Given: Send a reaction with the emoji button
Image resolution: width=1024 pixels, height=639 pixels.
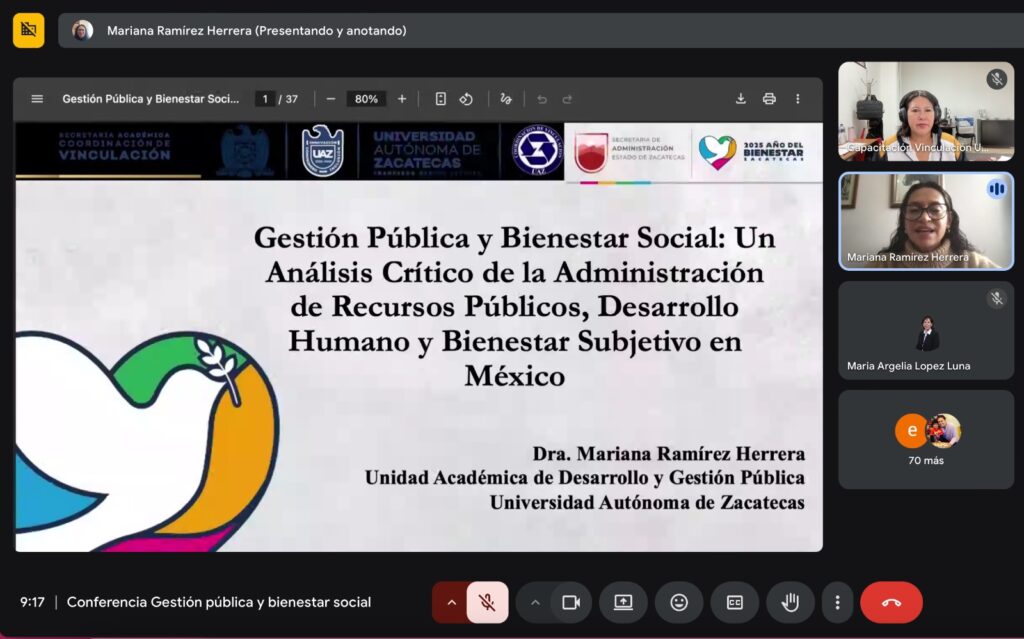Looking at the screenshot, I should (x=679, y=602).
